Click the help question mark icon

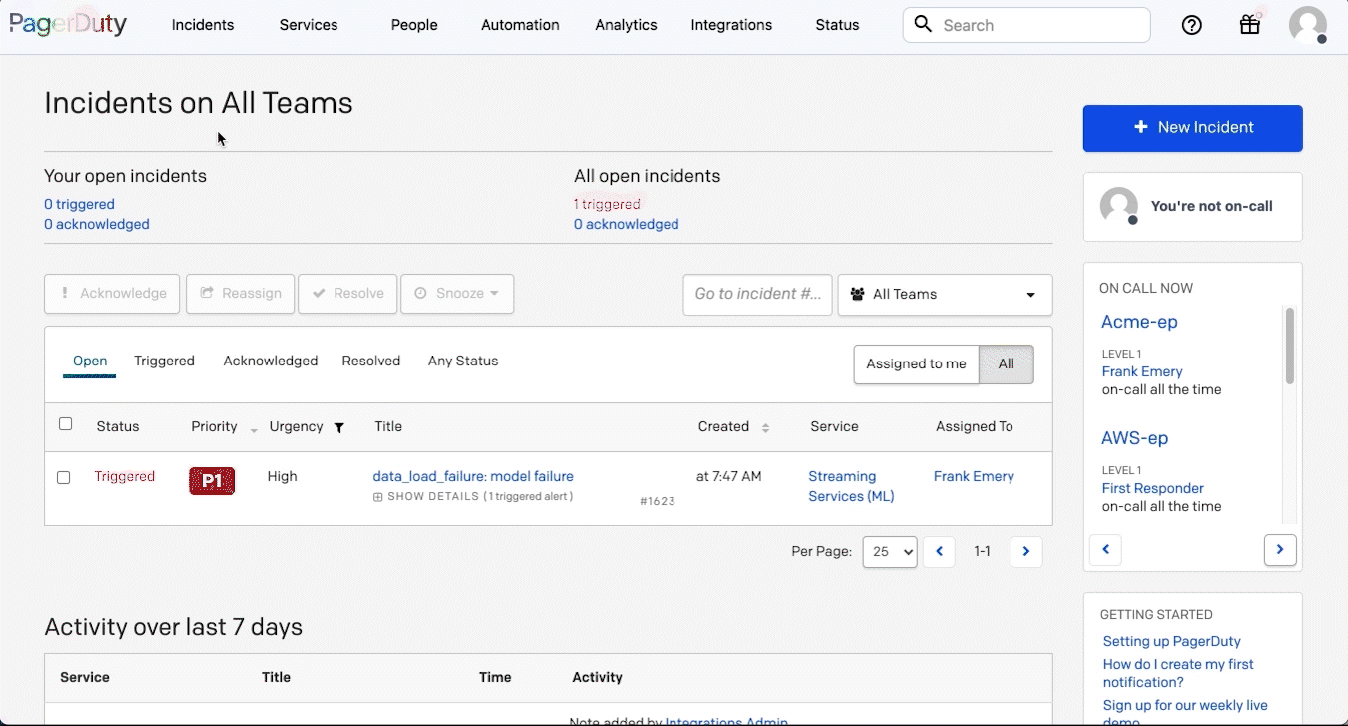click(x=1191, y=25)
